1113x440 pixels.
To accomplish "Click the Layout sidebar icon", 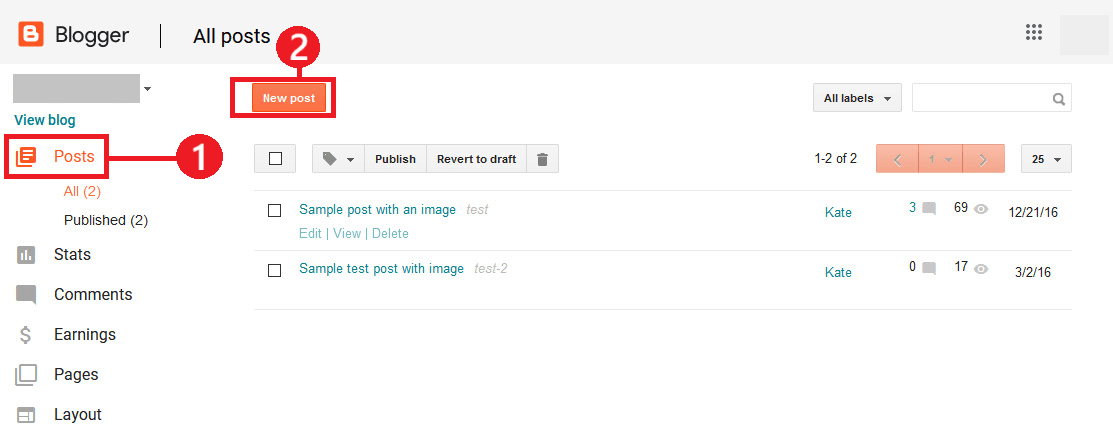I will (x=26, y=414).
